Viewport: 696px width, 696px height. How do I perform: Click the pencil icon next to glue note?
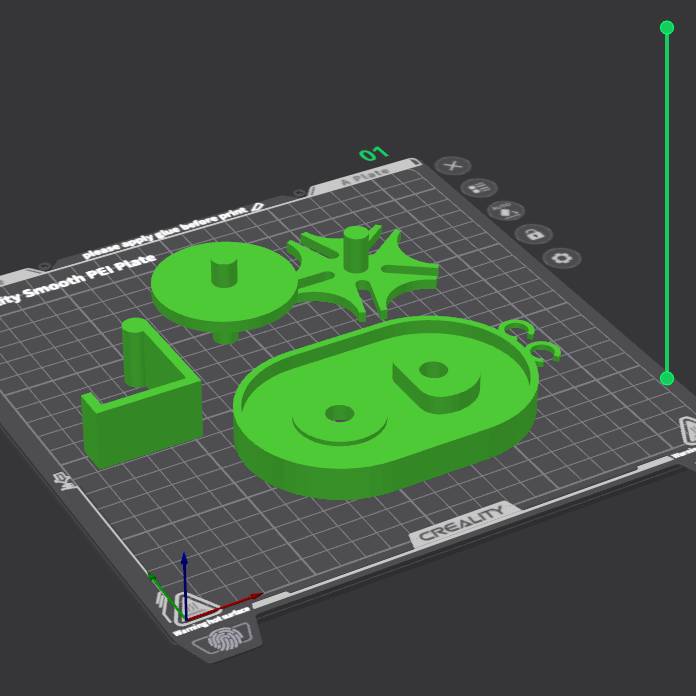[258, 206]
